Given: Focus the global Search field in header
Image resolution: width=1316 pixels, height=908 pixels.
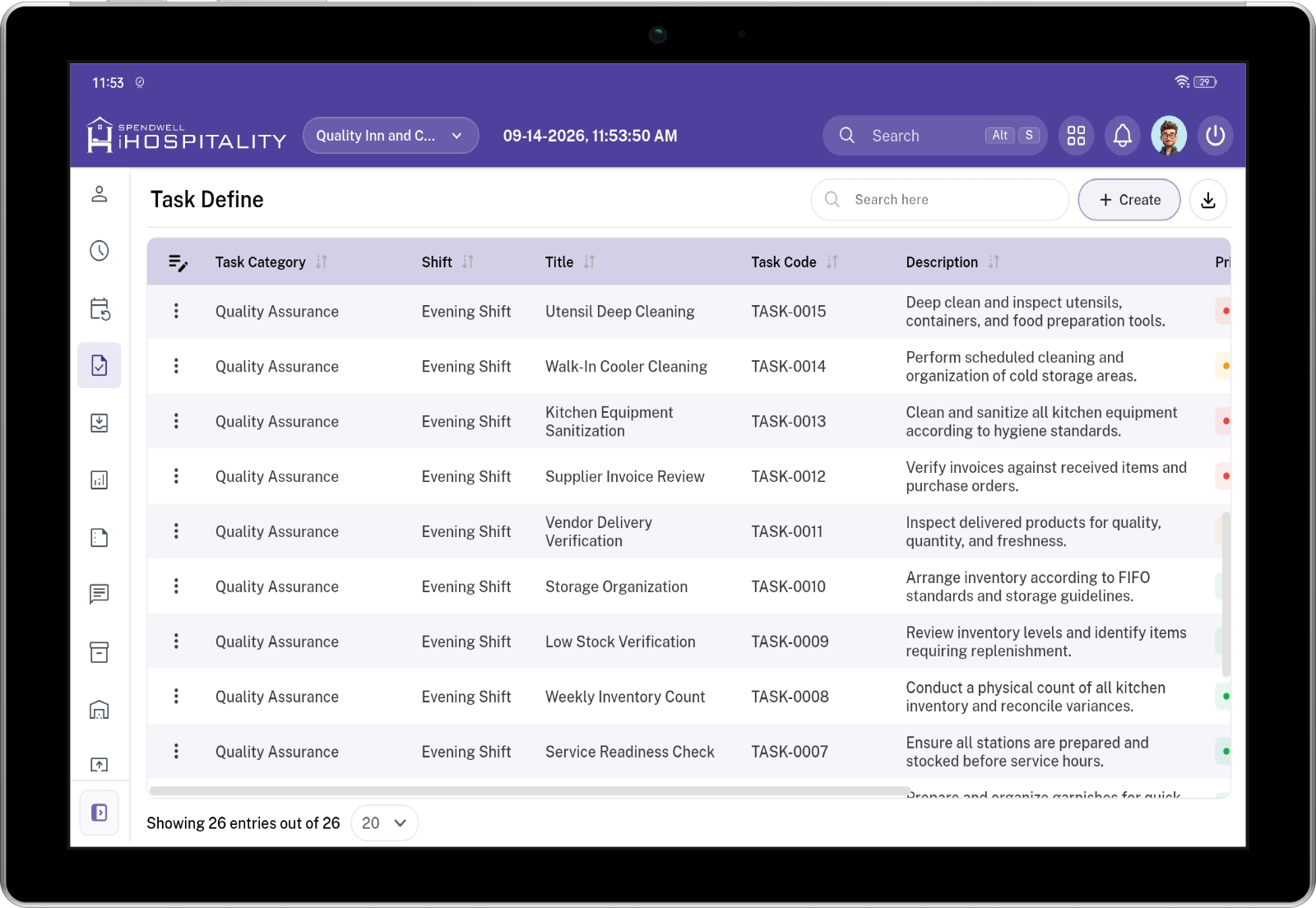Looking at the screenshot, I should coord(934,136).
